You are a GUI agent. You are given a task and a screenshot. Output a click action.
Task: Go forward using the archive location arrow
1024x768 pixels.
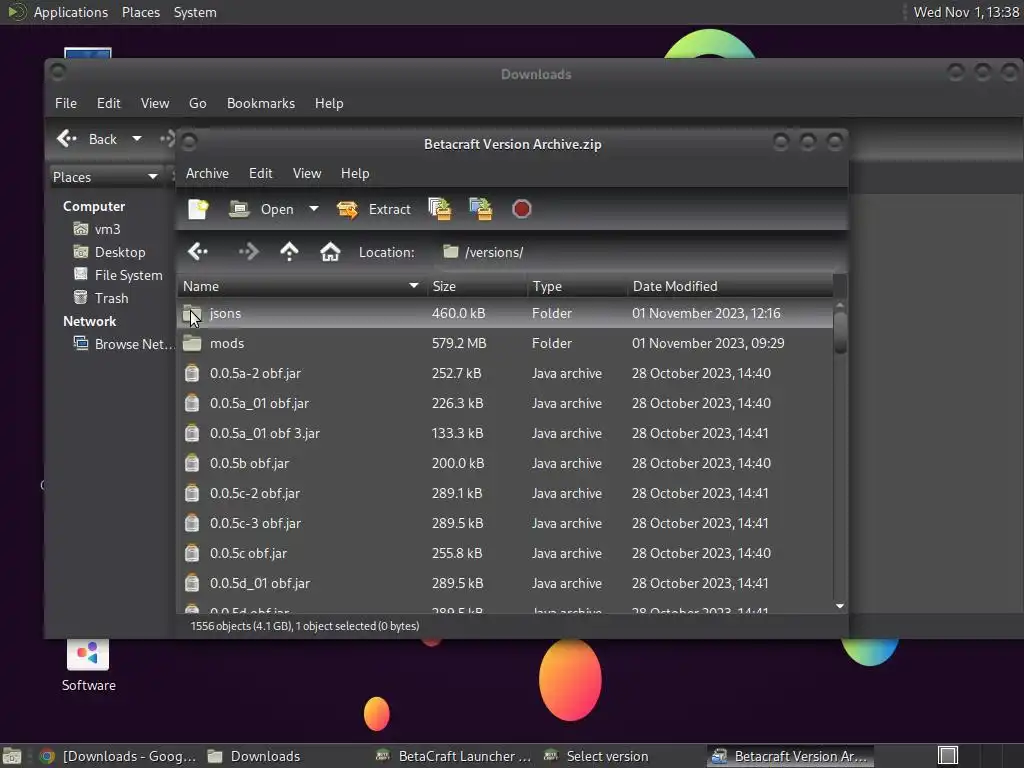(x=248, y=251)
